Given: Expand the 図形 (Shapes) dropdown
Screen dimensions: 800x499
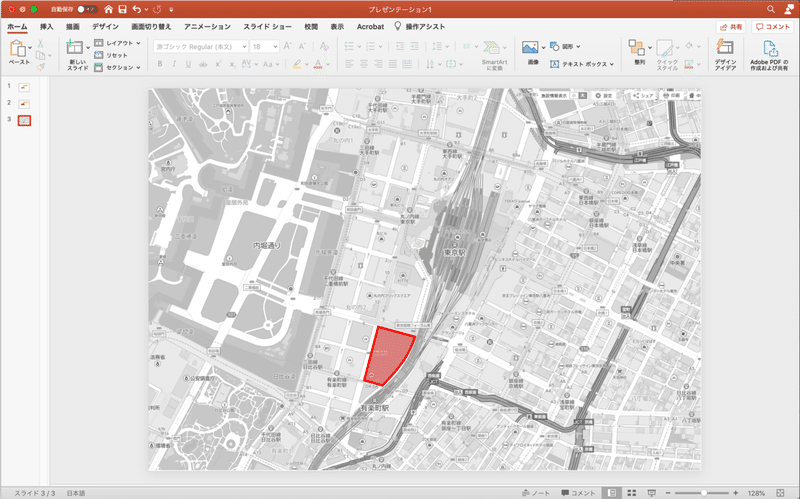Looking at the screenshot, I should coord(578,46).
